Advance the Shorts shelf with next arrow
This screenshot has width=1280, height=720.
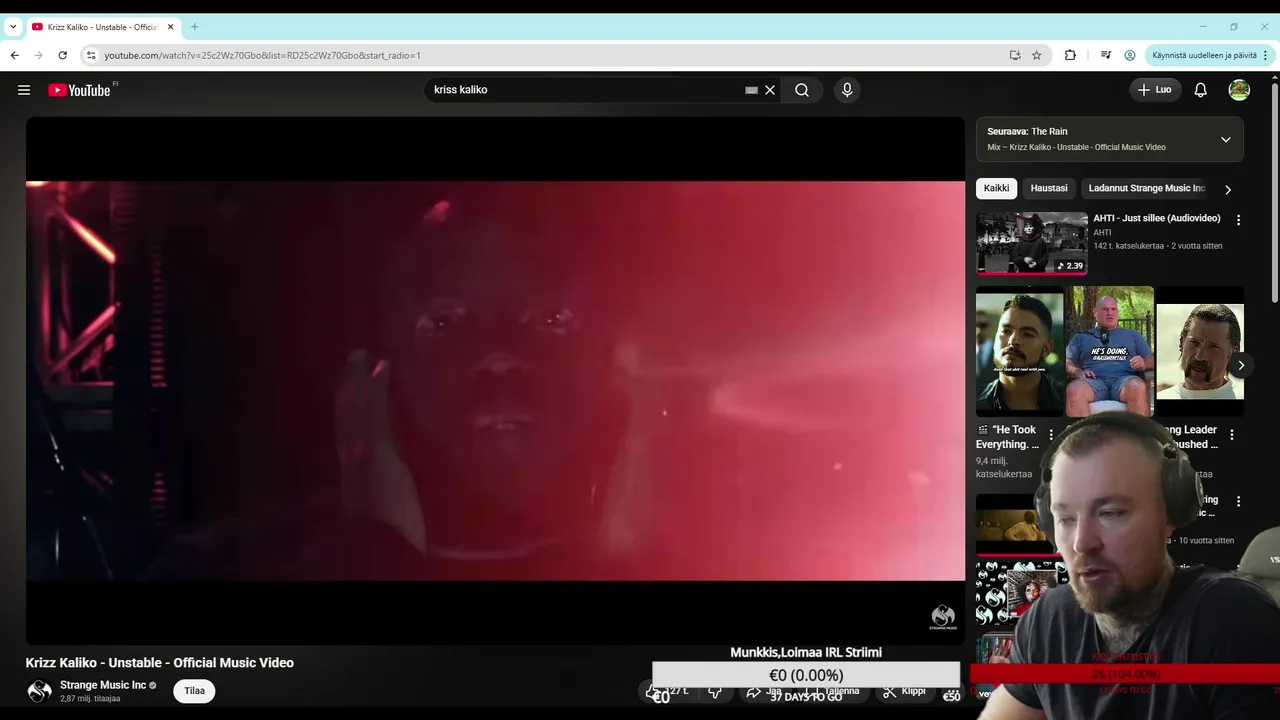(x=1240, y=365)
